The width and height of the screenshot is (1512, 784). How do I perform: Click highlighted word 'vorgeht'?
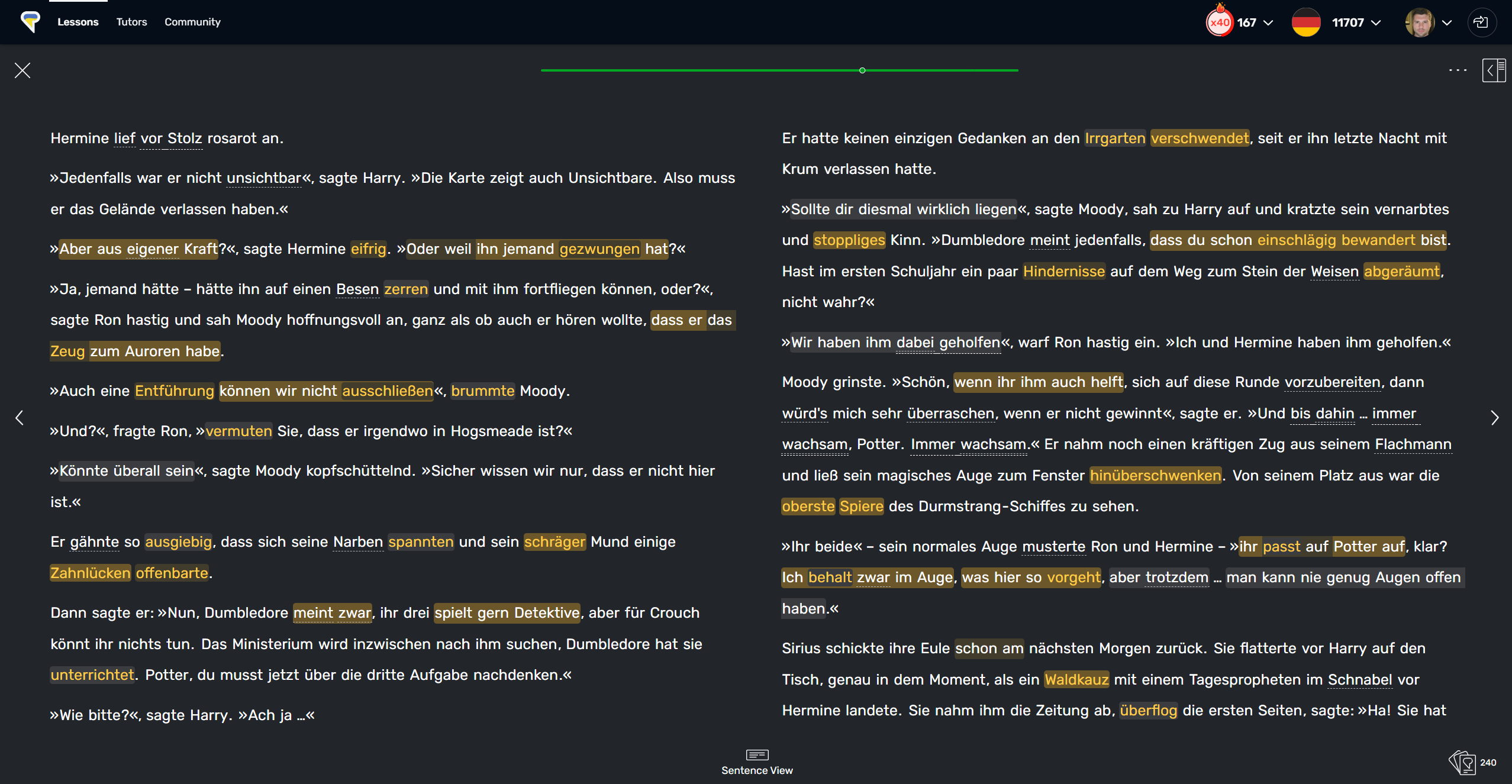coord(1074,577)
